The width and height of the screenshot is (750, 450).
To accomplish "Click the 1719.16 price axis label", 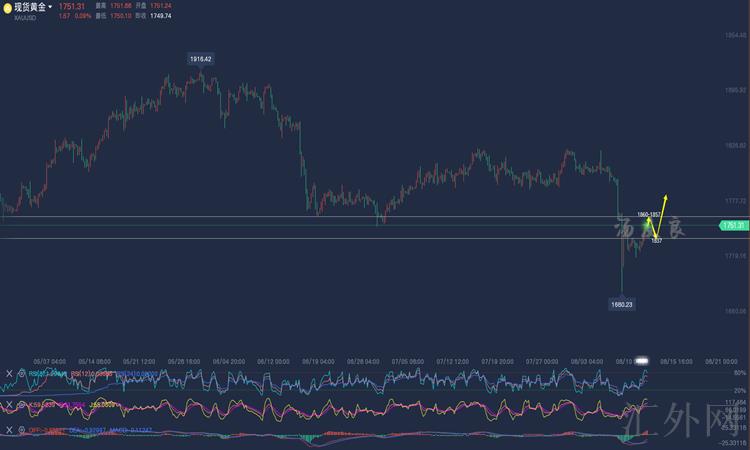I will click(736, 256).
